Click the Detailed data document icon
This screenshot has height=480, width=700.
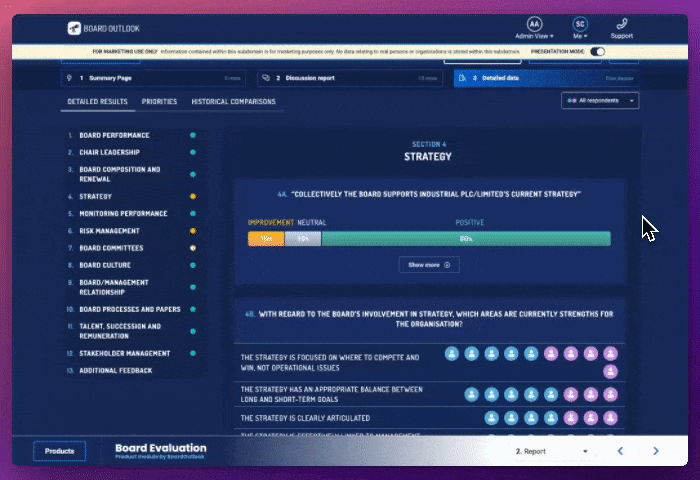pos(461,77)
